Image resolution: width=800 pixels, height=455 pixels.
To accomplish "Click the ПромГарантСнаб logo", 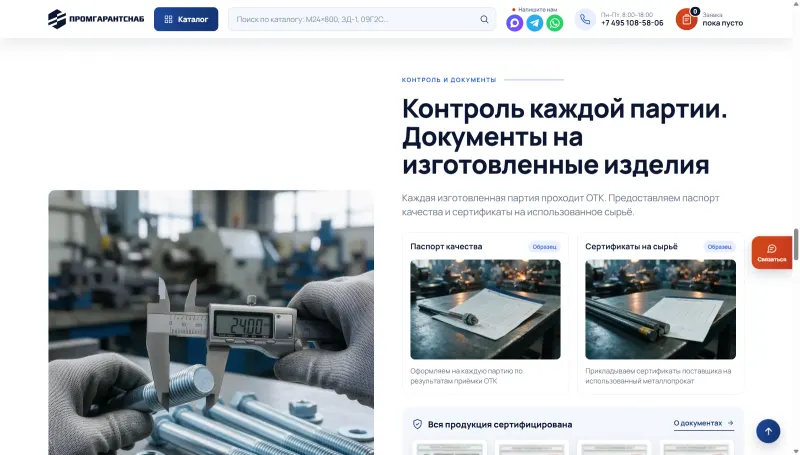I will click(x=96, y=19).
